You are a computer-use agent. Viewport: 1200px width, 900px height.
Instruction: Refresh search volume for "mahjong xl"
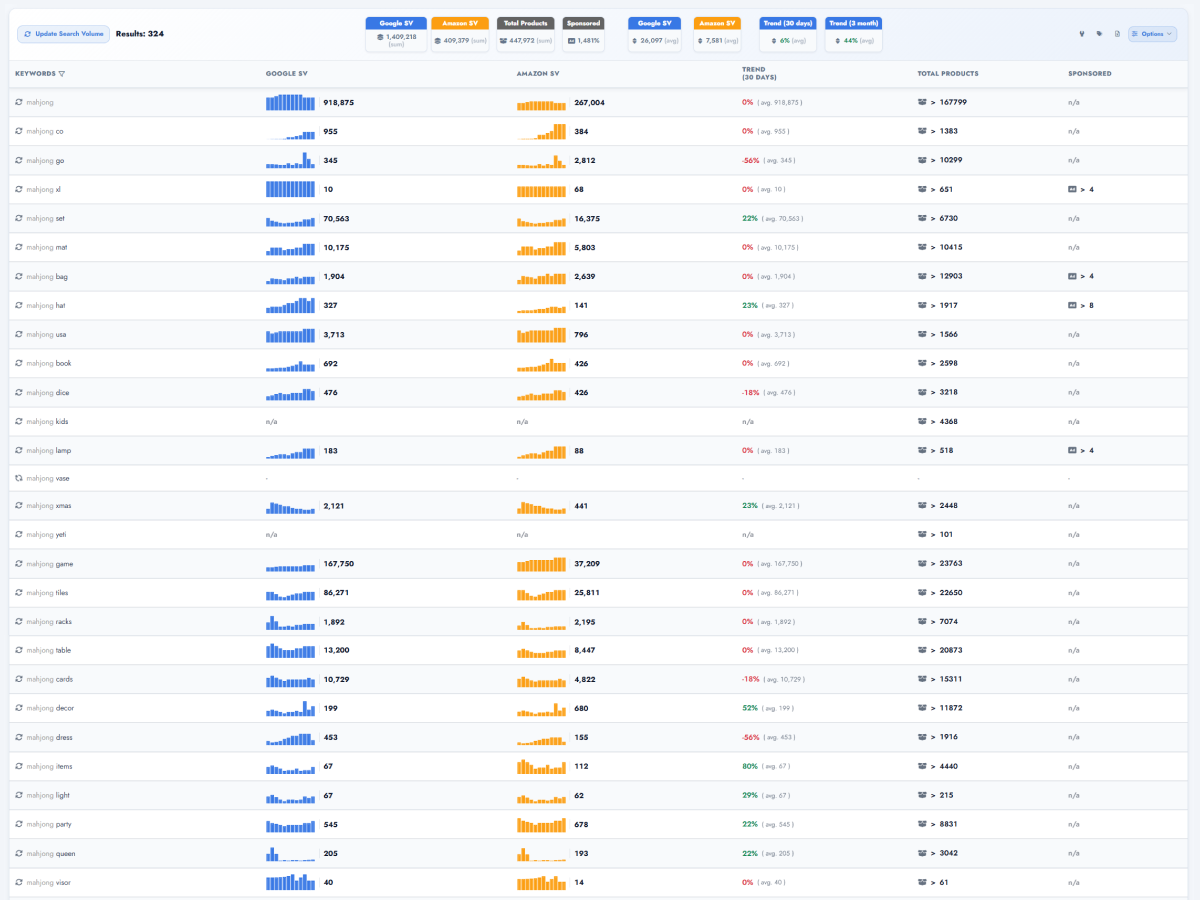point(18,189)
